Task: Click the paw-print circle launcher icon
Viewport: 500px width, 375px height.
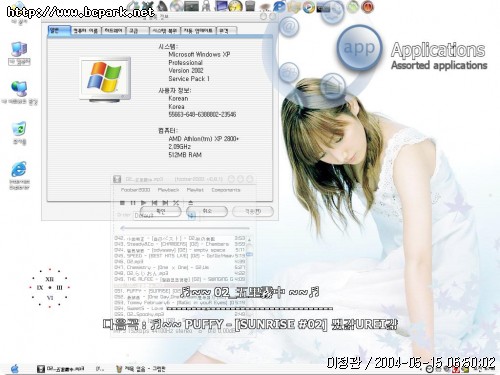Action: point(289,72)
